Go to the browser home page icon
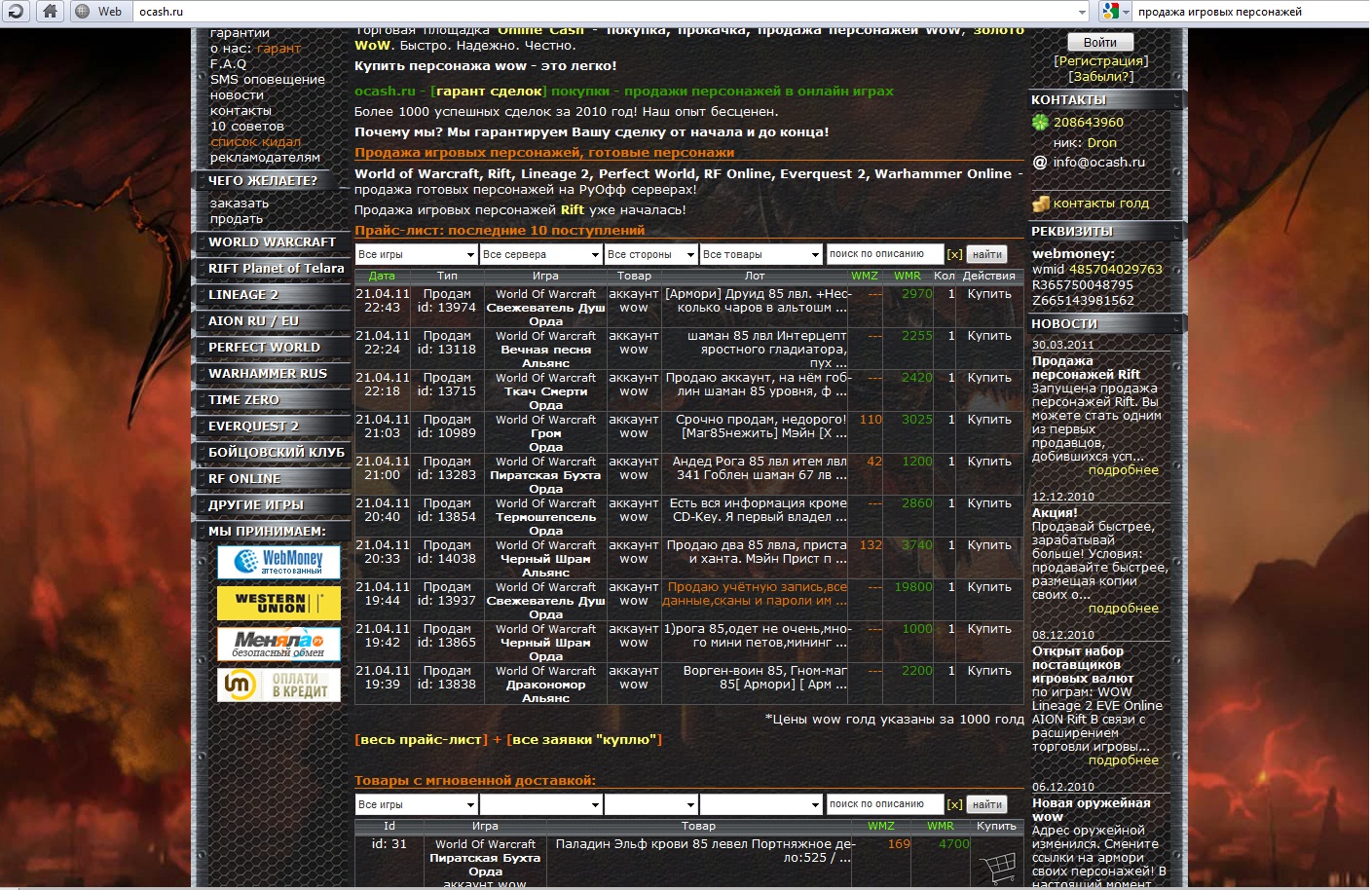The height and width of the screenshot is (890, 1372). coord(50,12)
